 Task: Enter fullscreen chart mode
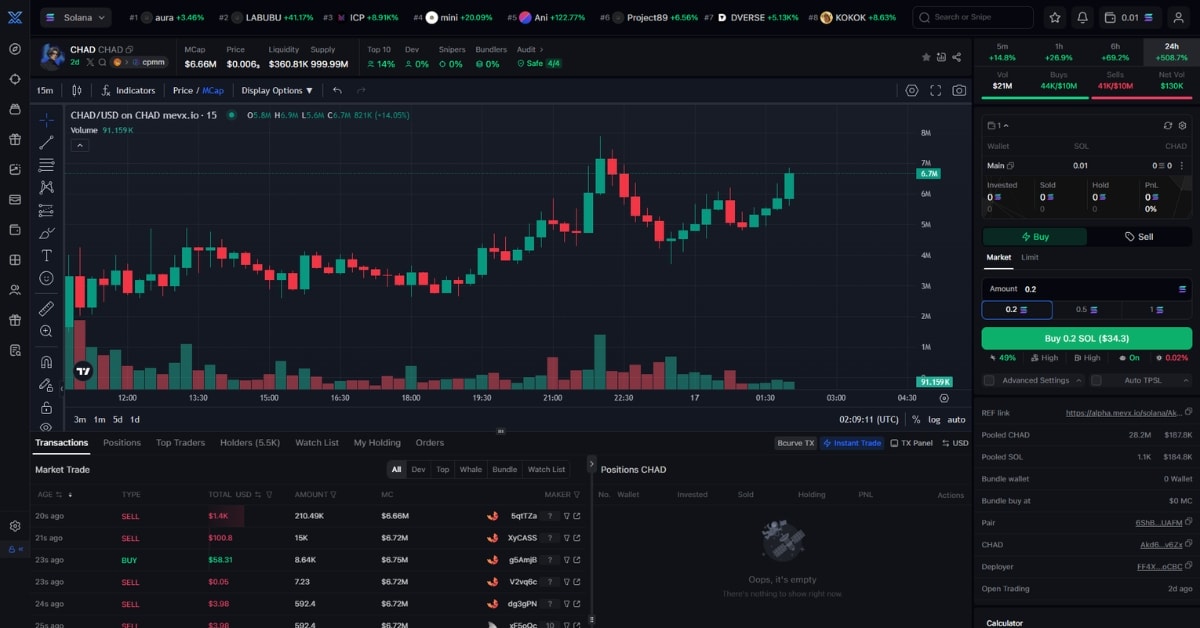936,90
